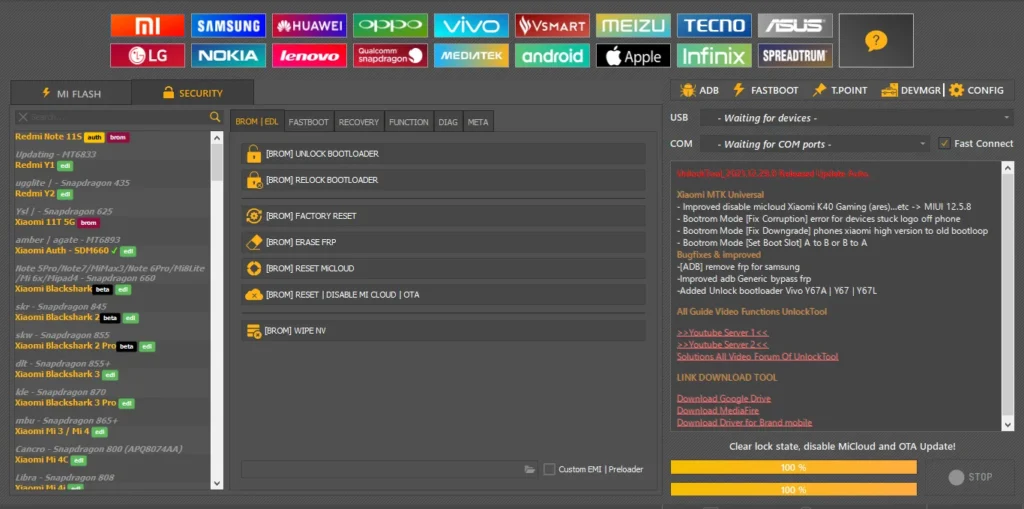Open the COM ports dropdown
The height and width of the screenshot is (509, 1024).
[815, 144]
